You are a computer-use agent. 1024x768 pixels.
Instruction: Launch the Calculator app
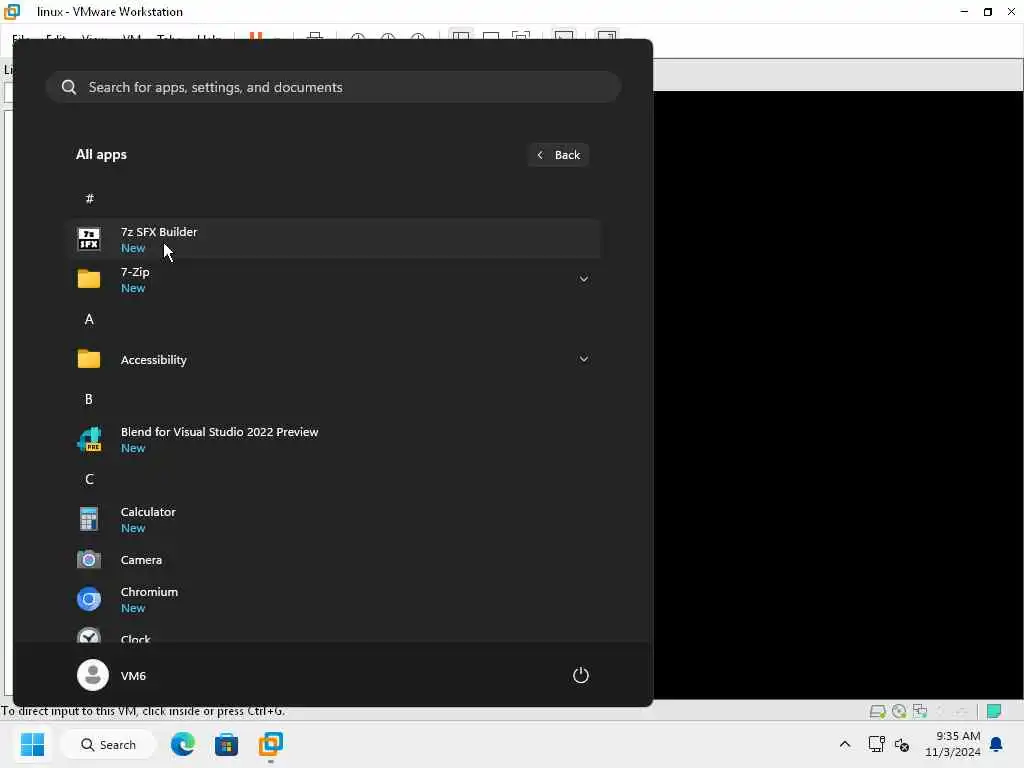pos(333,520)
